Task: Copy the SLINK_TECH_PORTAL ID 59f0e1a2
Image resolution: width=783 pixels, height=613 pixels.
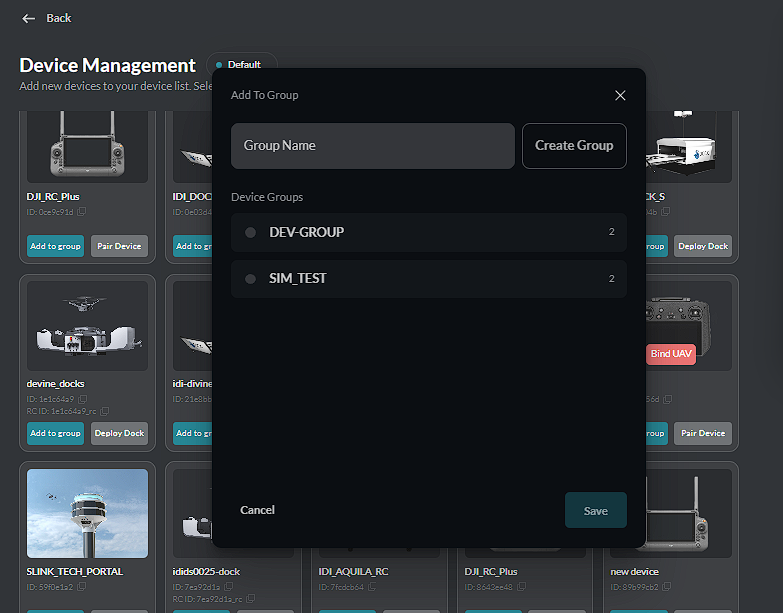Action: (x=81, y=587)
